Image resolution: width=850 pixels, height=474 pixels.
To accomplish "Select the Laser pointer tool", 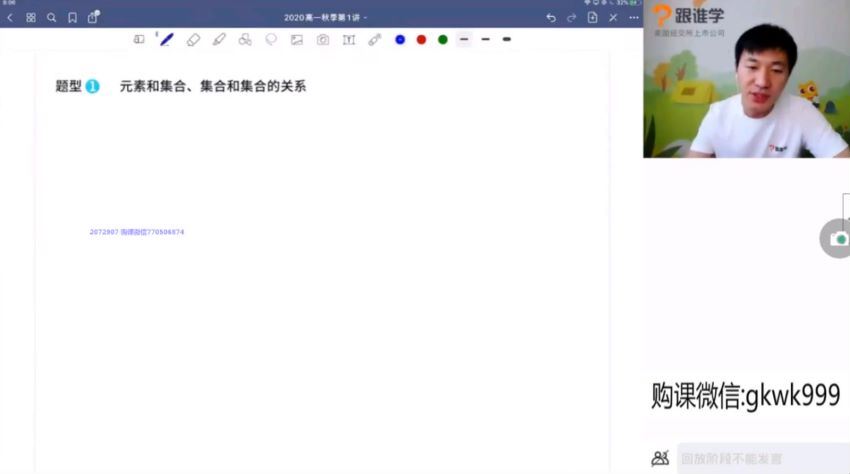I will pyautogui.click(x=375, y=40).
